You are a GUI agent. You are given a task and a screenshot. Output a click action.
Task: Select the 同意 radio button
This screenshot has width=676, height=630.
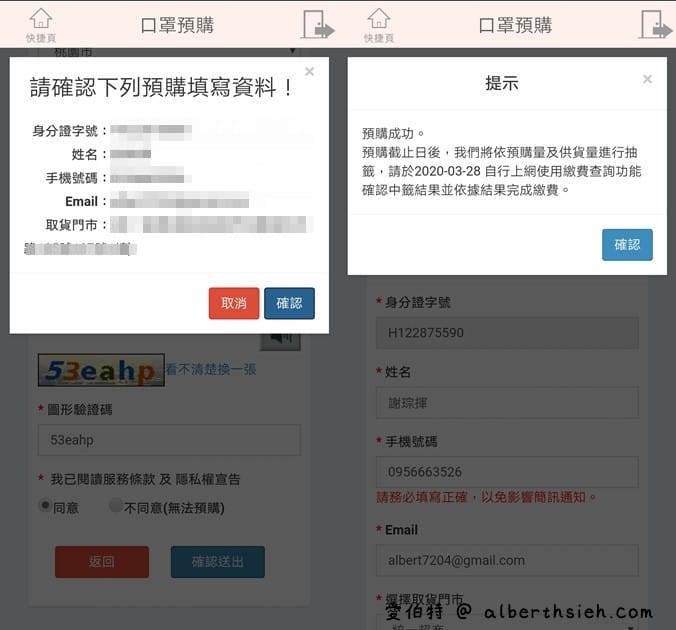(x=45, y=505)
